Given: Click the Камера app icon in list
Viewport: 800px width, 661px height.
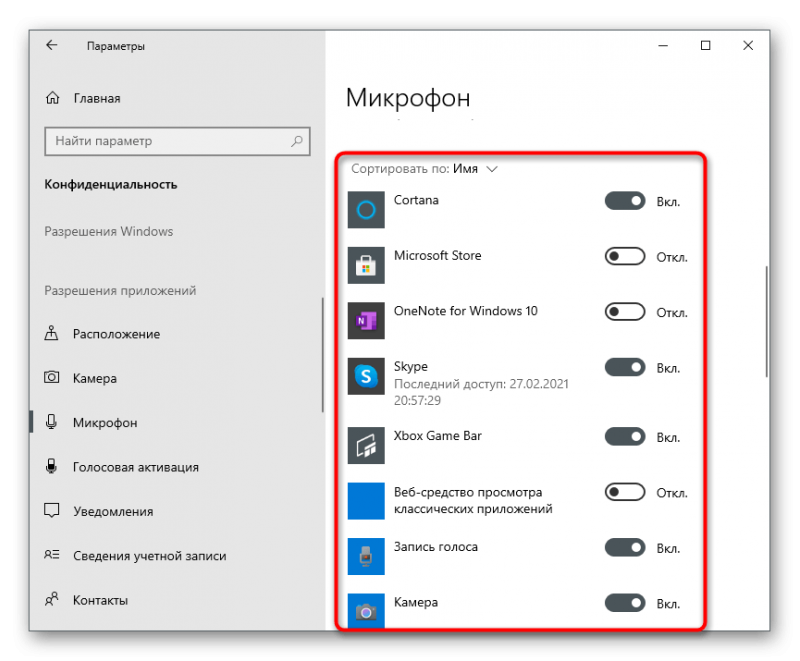Looking at the screenshot, I should click(366, 611).
